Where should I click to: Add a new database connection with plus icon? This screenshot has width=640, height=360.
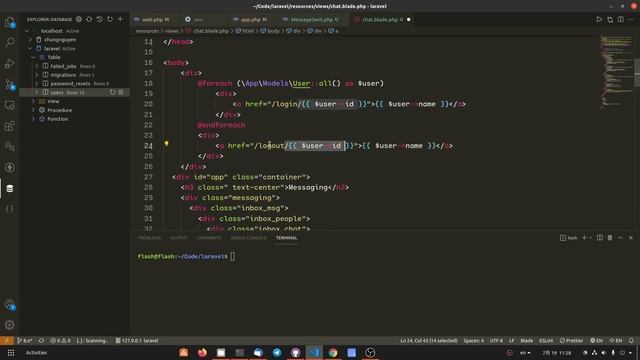point(120,19)
